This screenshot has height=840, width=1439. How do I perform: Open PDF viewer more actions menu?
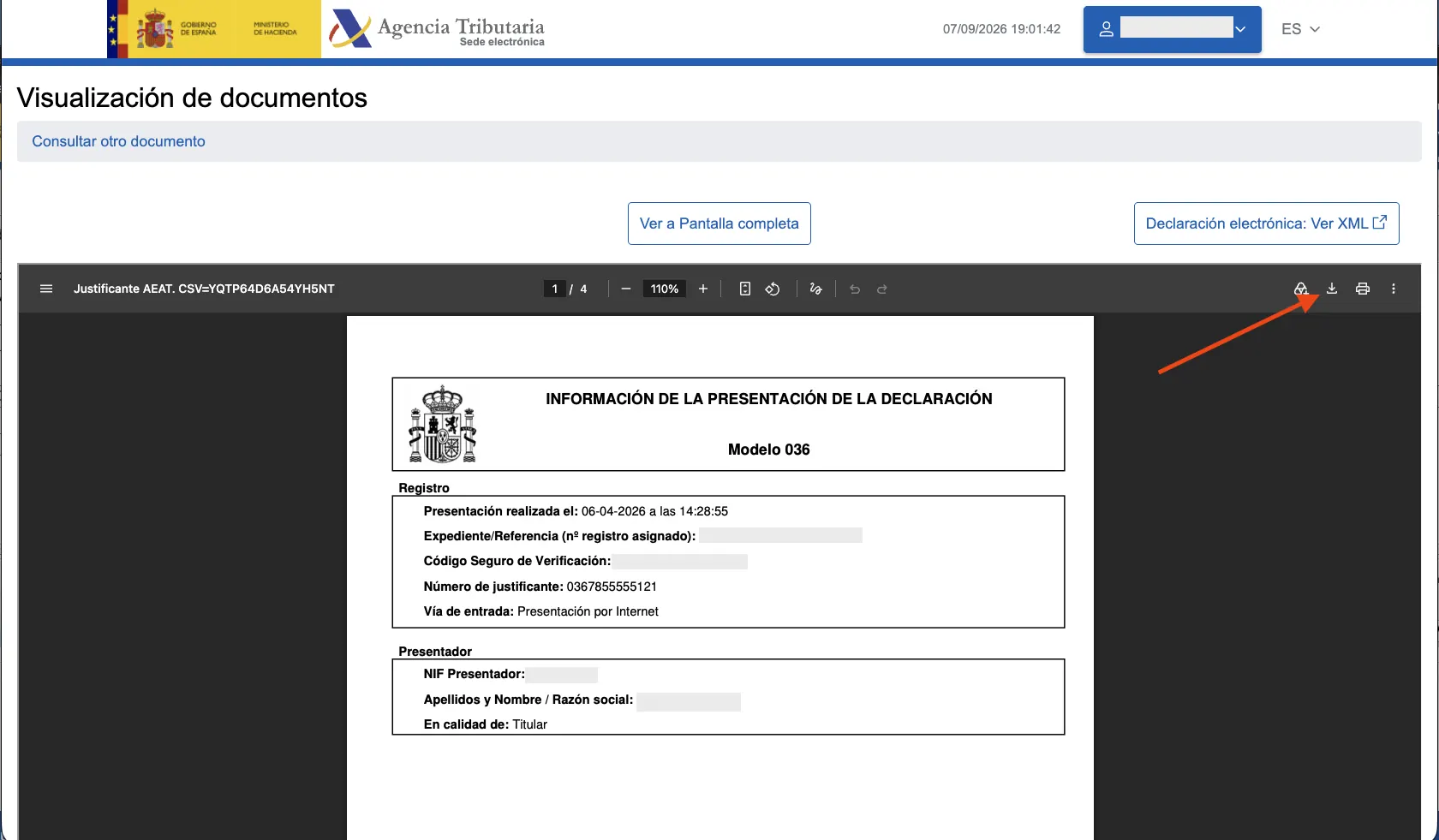[1394, 289]
